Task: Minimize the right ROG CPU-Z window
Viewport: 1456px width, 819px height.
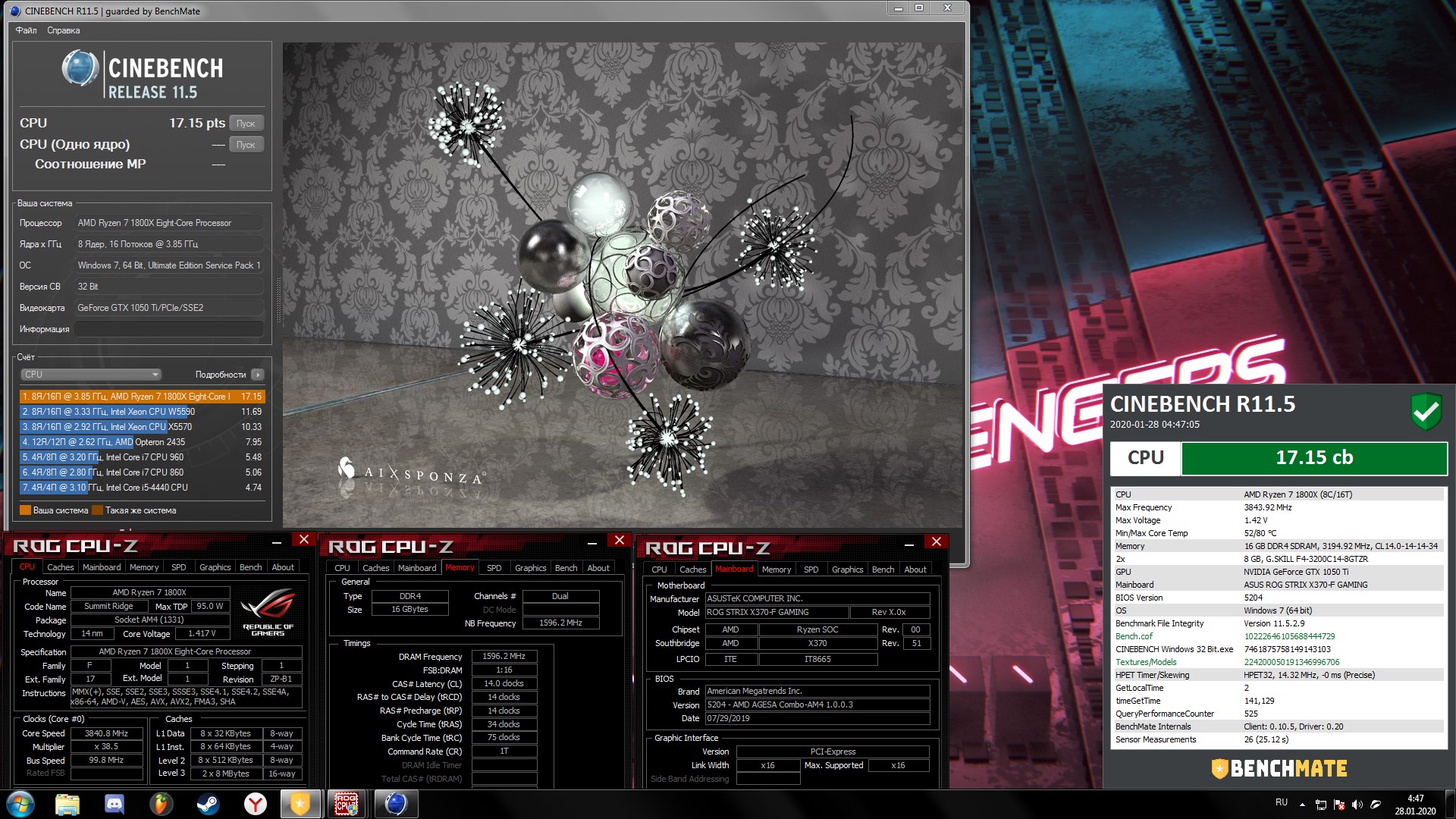Action: (x=909, y=543)
